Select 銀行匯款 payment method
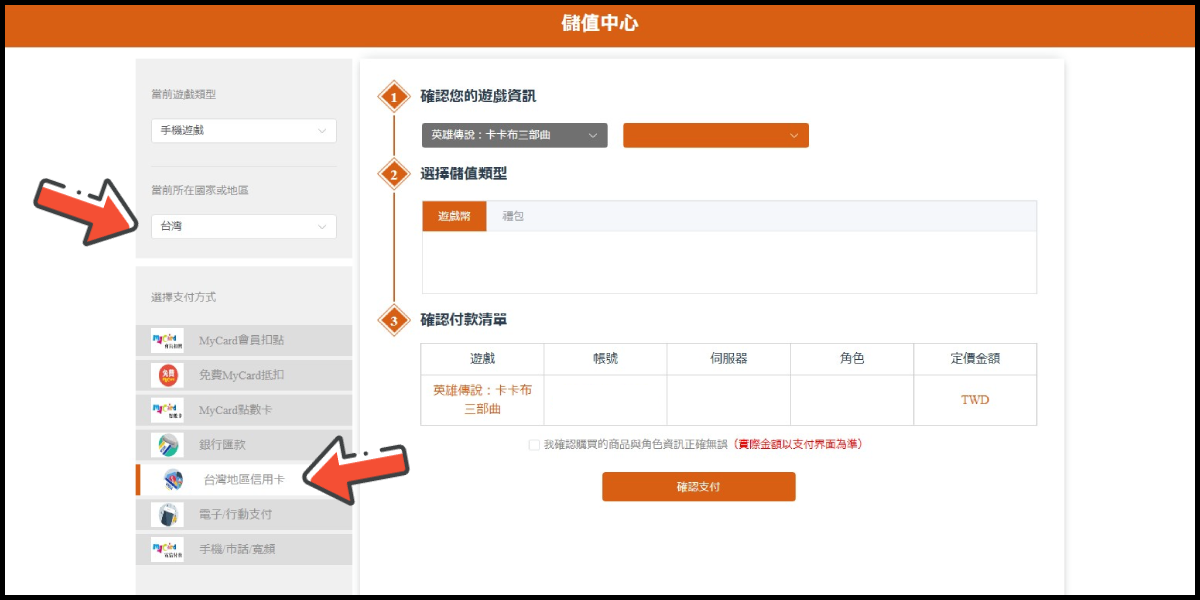The image size is (1200, 600). click(x=244, y=445)
